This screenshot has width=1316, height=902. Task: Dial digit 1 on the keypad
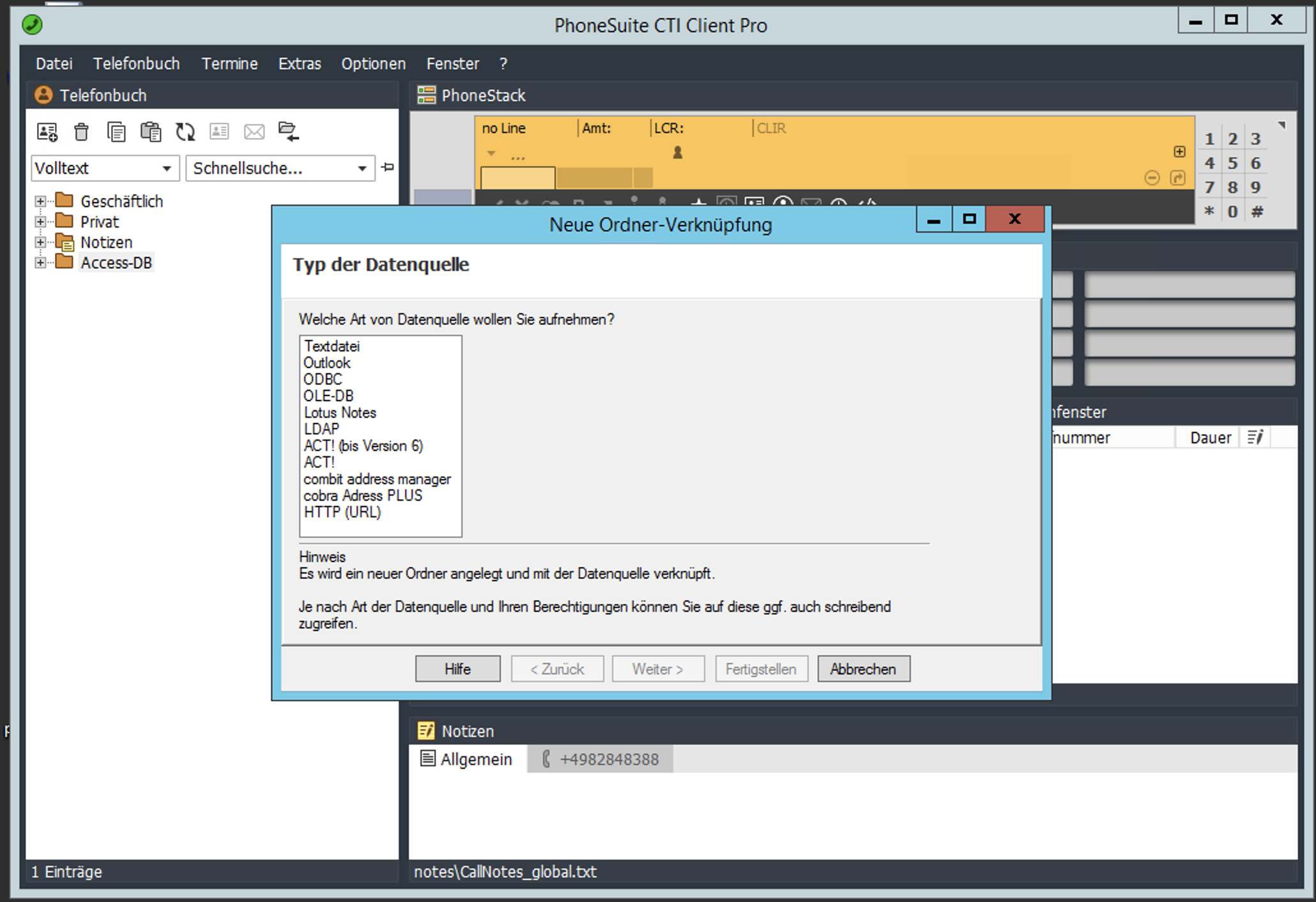[1209, 139]
